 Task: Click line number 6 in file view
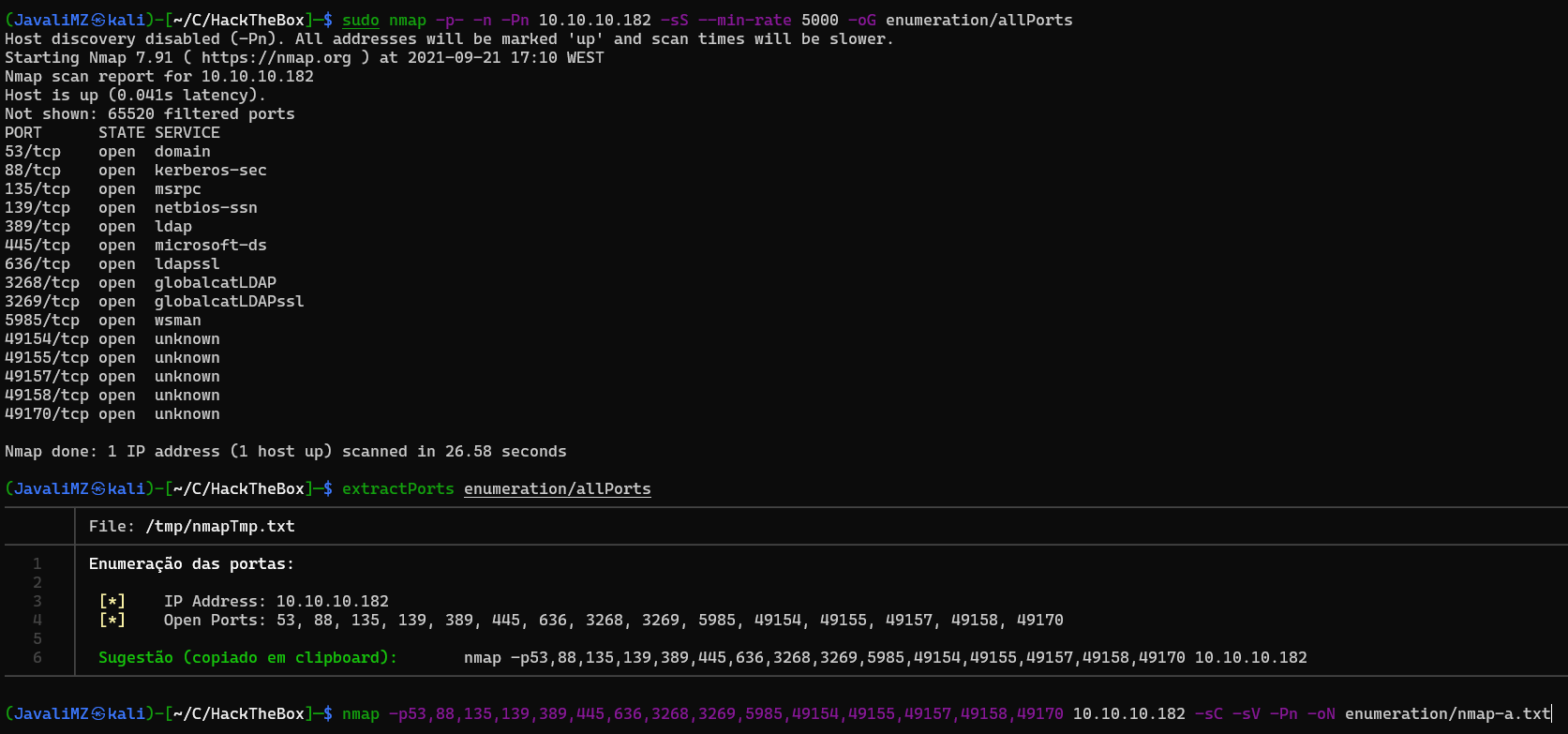pos(37,658)
